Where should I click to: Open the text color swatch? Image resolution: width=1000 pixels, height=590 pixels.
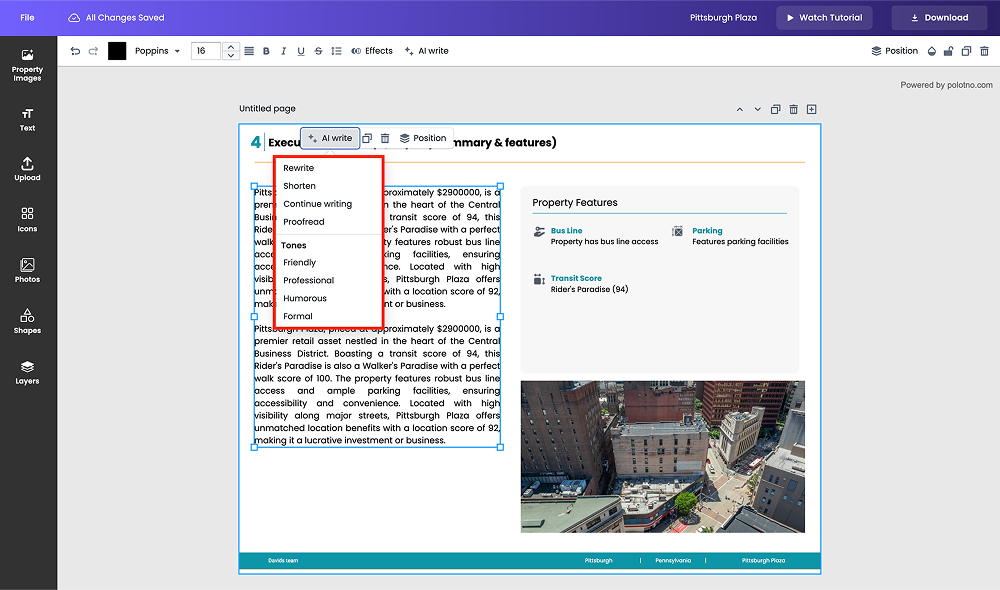click(117, 51)
